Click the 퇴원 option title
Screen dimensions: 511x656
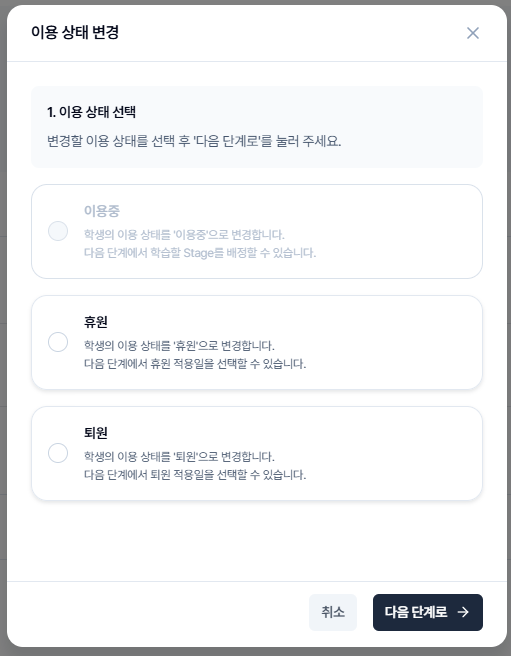[x=96, y=433]
